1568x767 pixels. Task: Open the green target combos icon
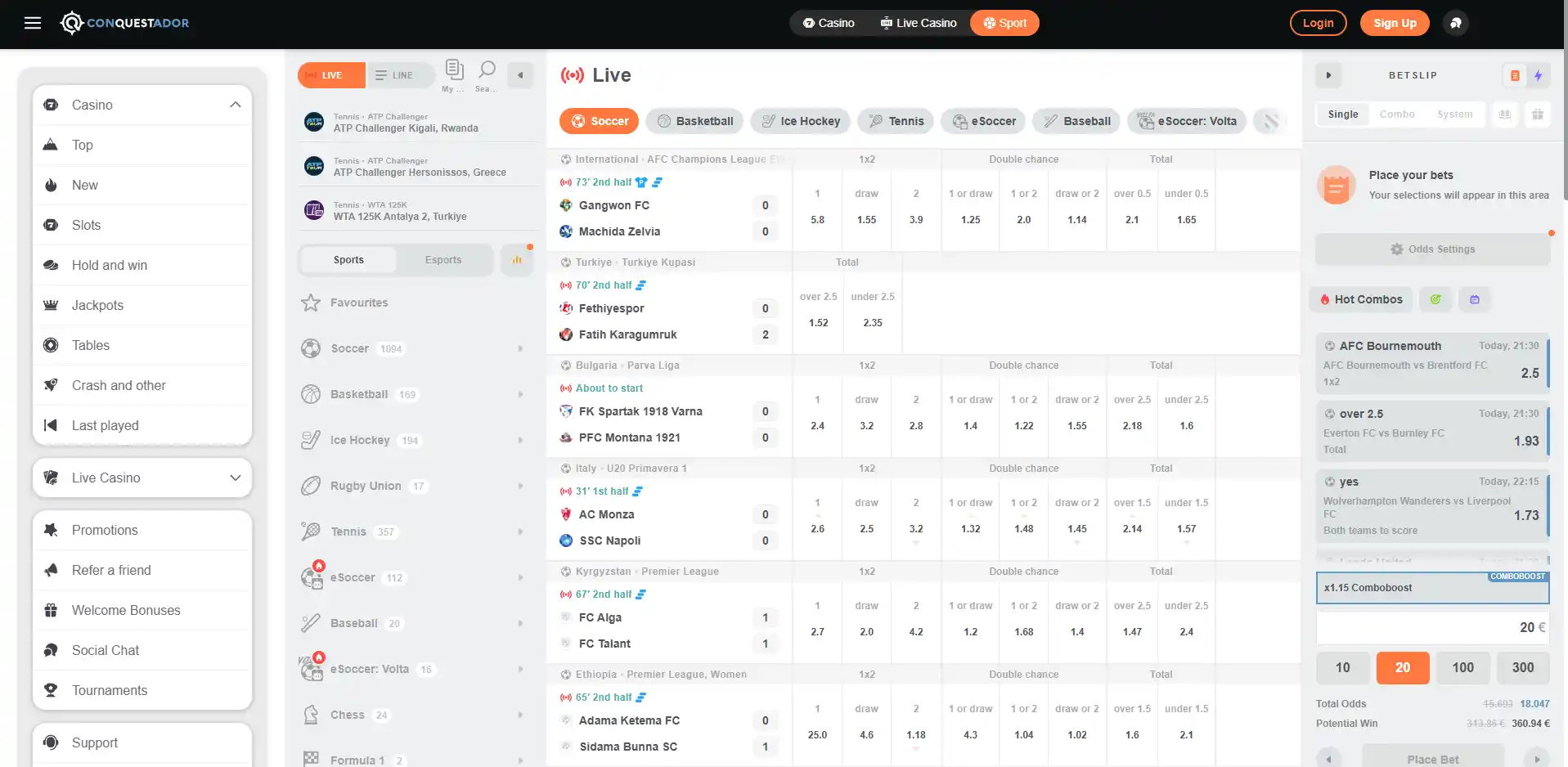[x=1435, y=299]
